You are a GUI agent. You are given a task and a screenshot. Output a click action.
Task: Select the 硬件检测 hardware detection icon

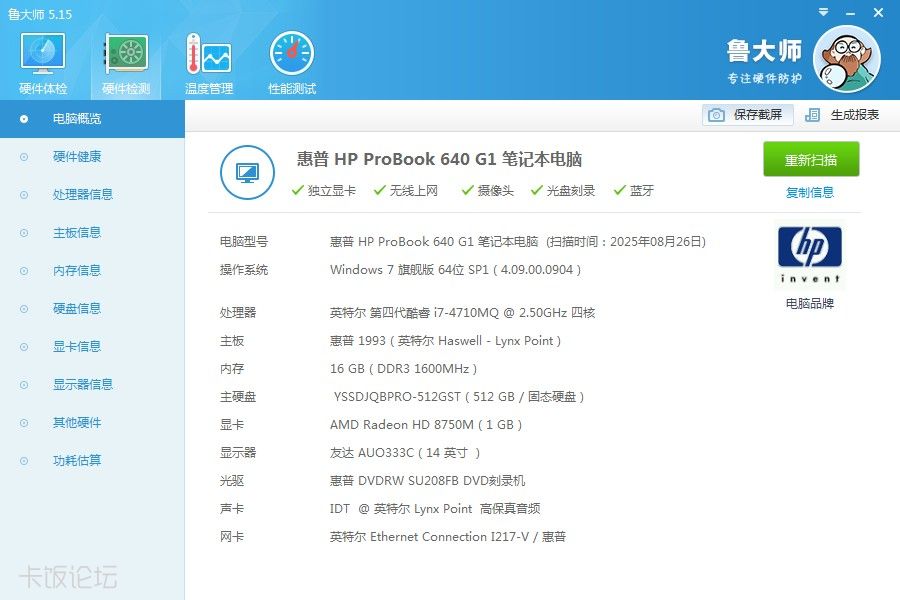point(126,56)
